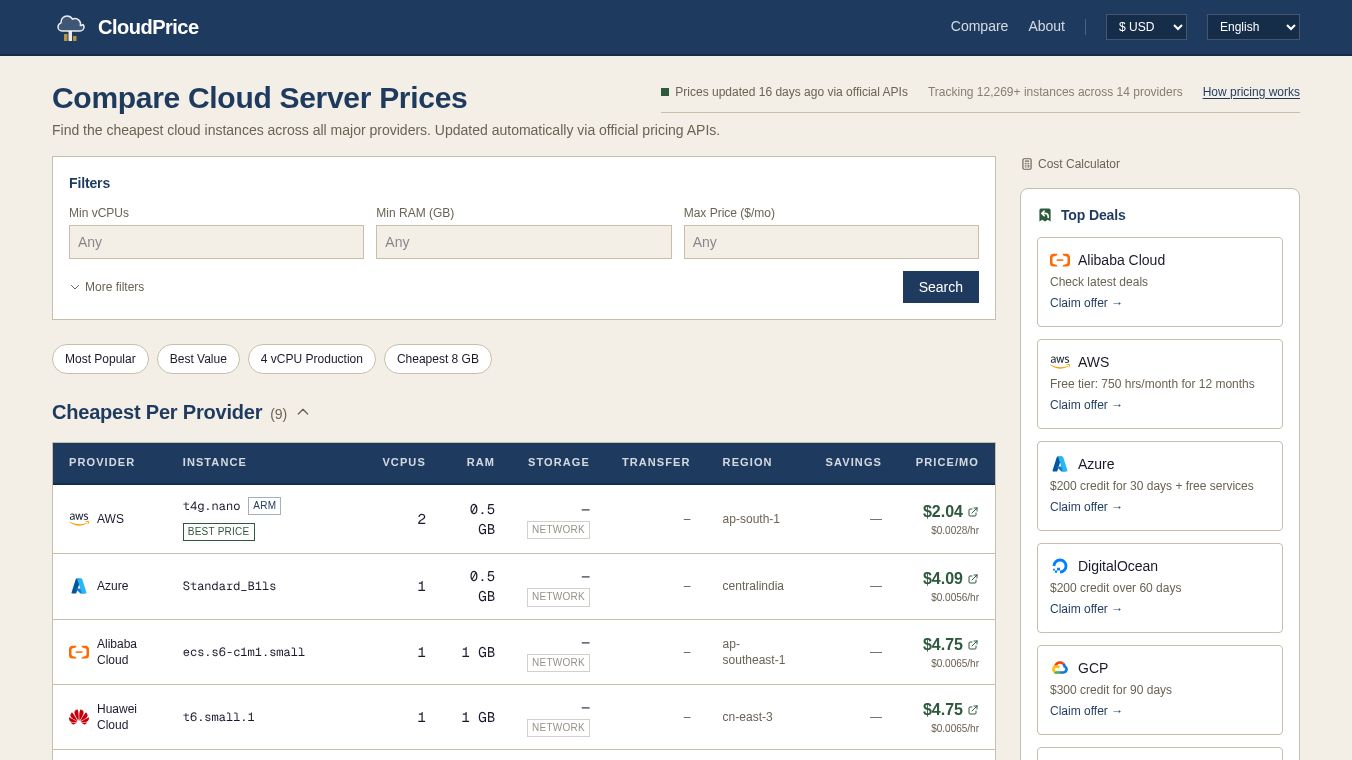Click the Azure logo in Top Deals
This screenshot has height=760, width=1352.
pyautogui.click(x=1060, y=464)
